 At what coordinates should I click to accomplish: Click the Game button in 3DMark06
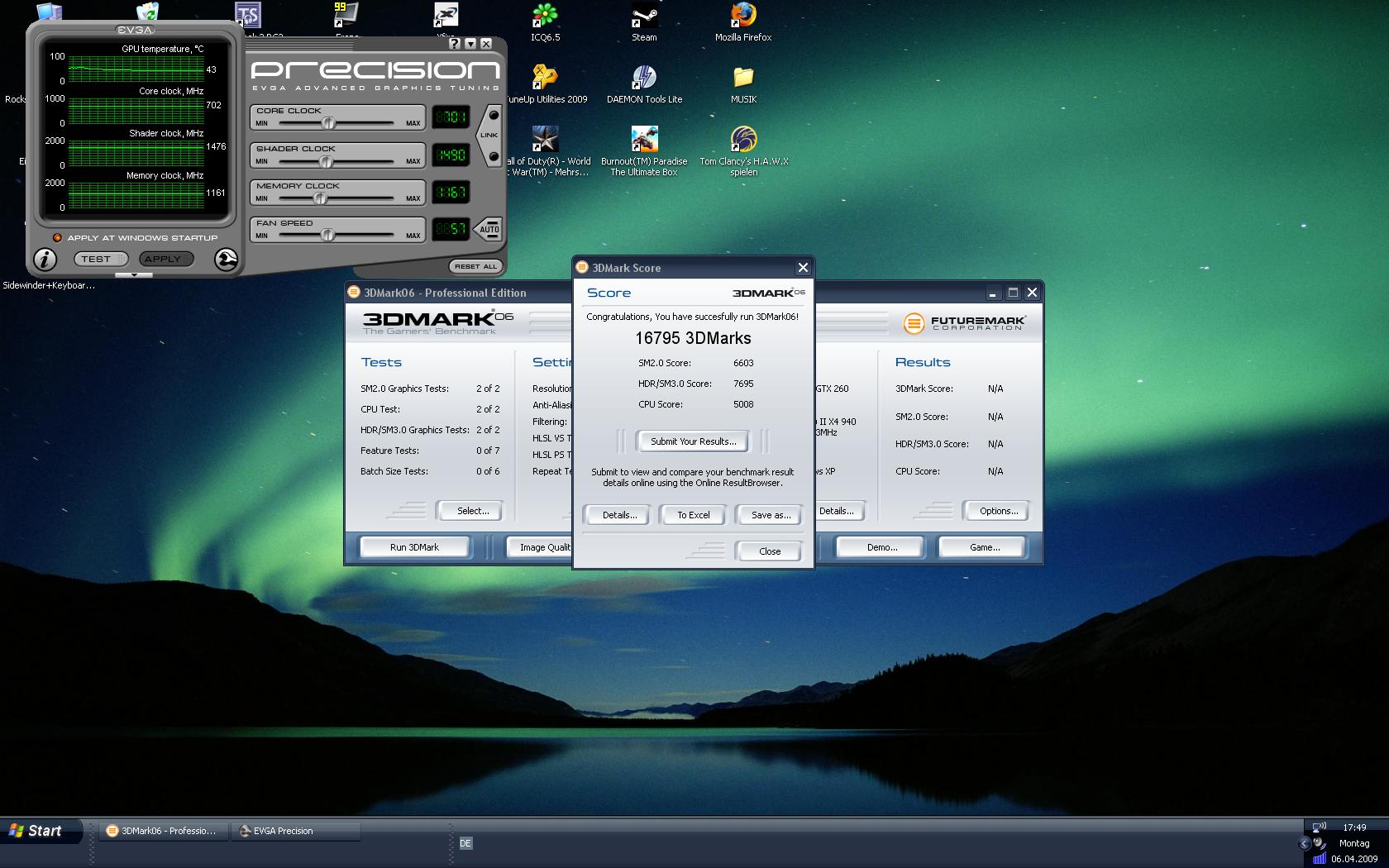pos(984,547)
